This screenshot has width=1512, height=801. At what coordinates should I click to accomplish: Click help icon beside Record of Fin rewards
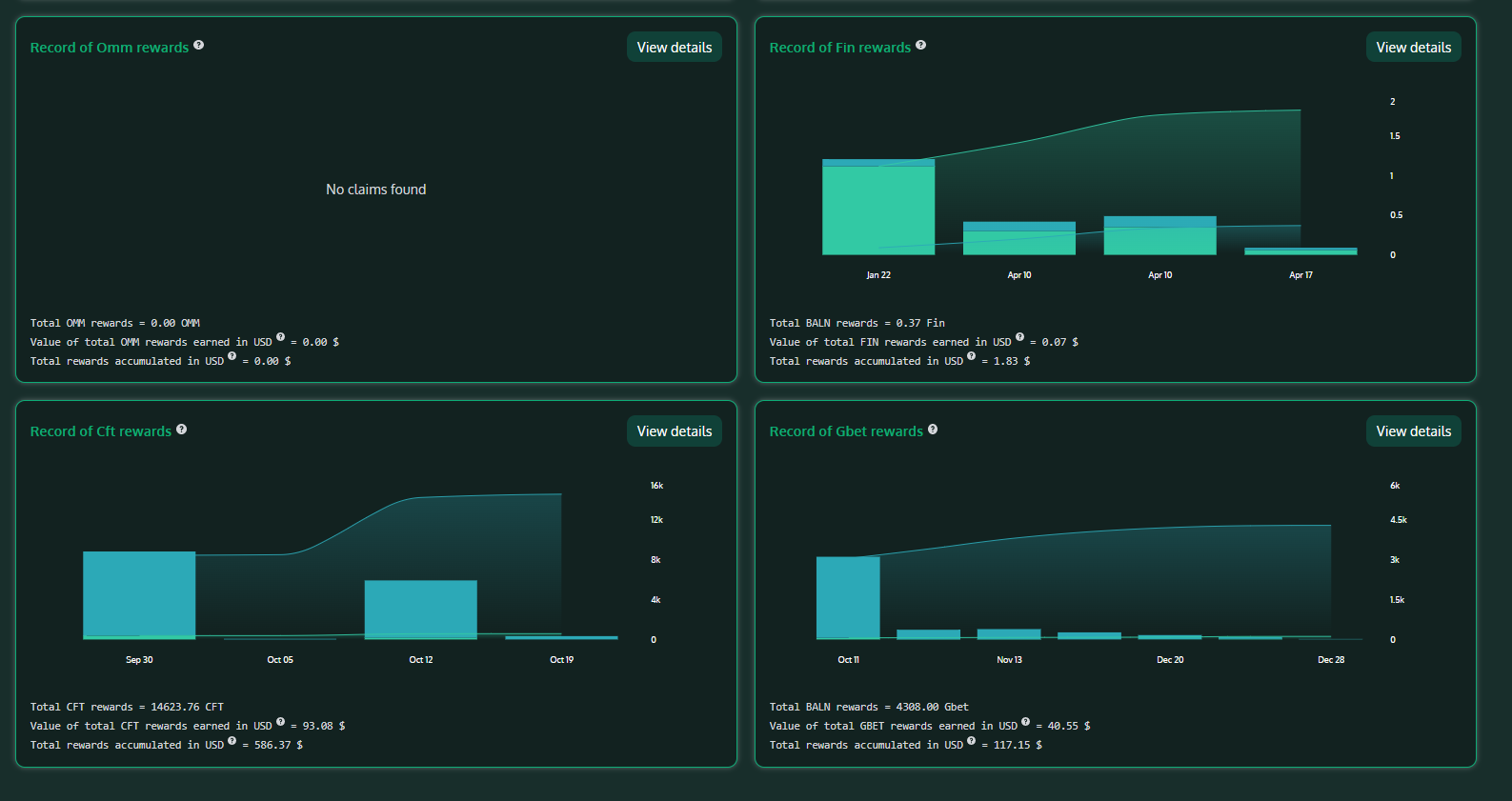920,45
